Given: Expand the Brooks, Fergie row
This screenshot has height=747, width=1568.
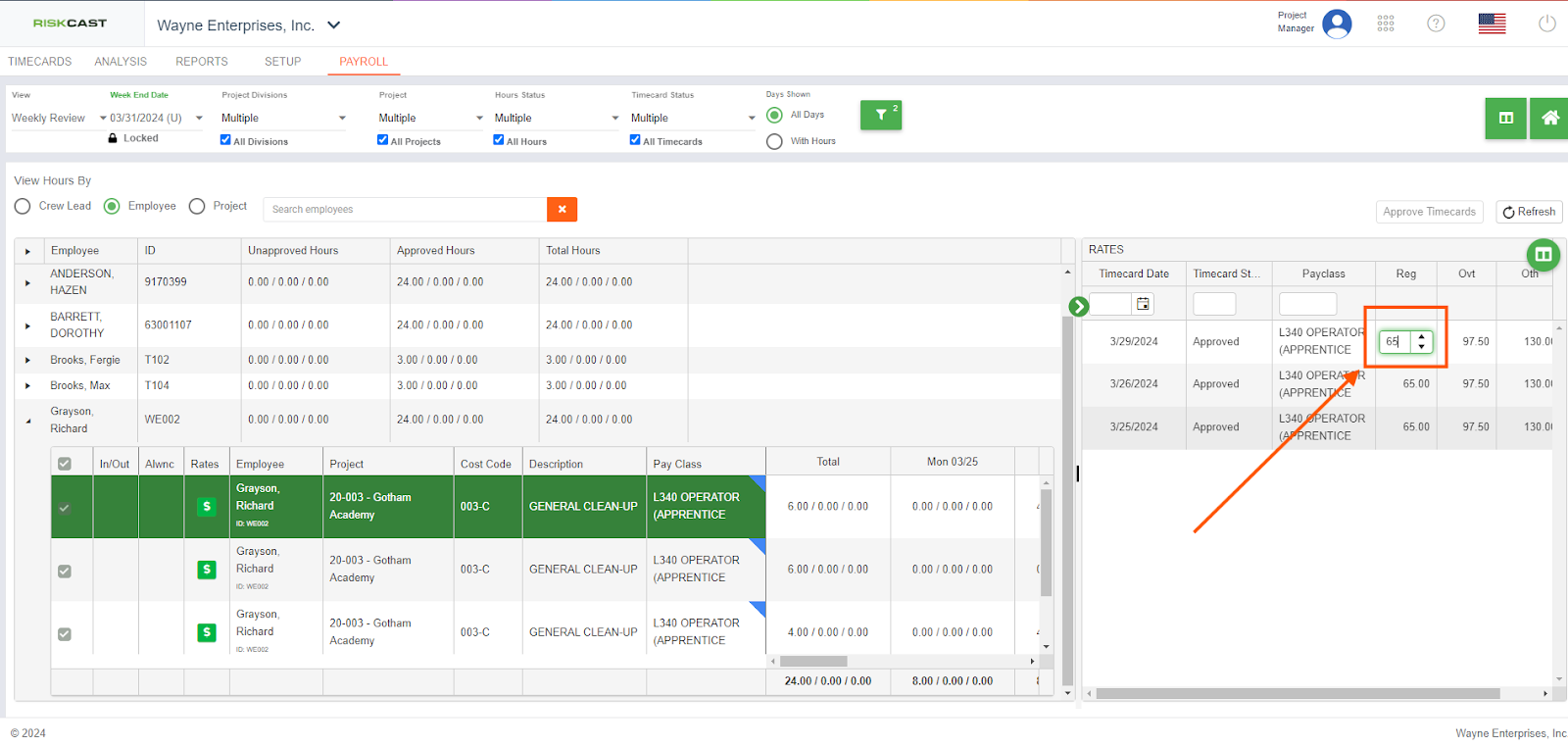Looking at the screenshot, I should [27, 360].
